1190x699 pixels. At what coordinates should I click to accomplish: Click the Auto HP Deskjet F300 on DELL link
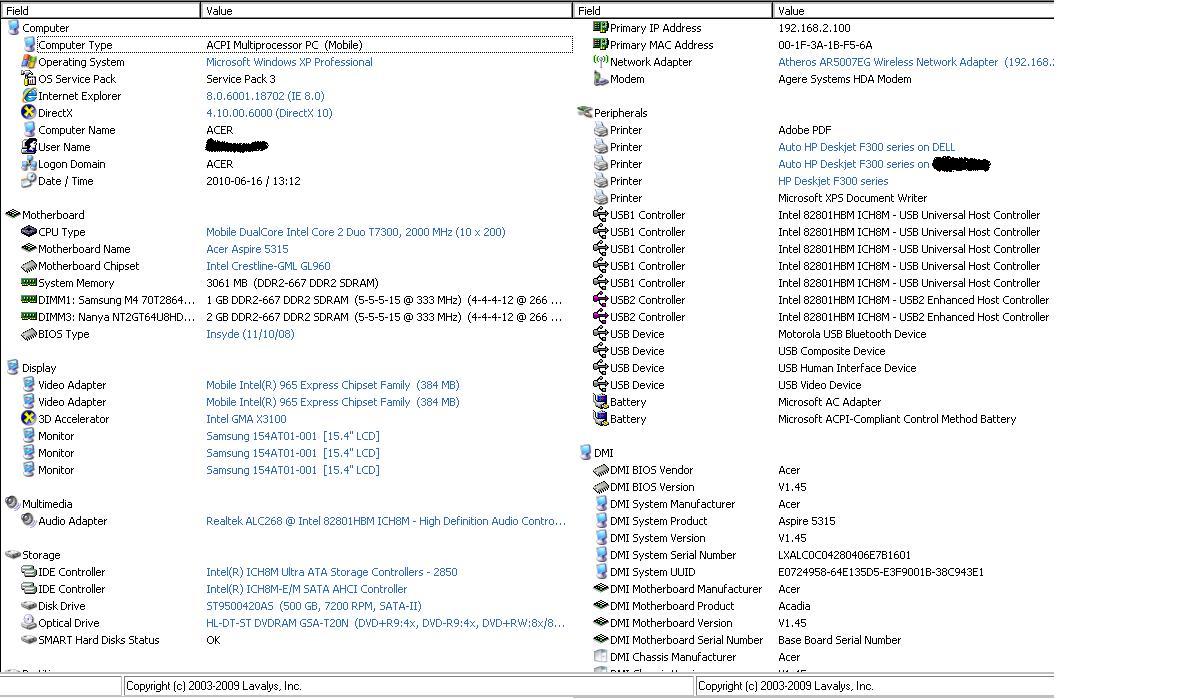tap(866, 147)
